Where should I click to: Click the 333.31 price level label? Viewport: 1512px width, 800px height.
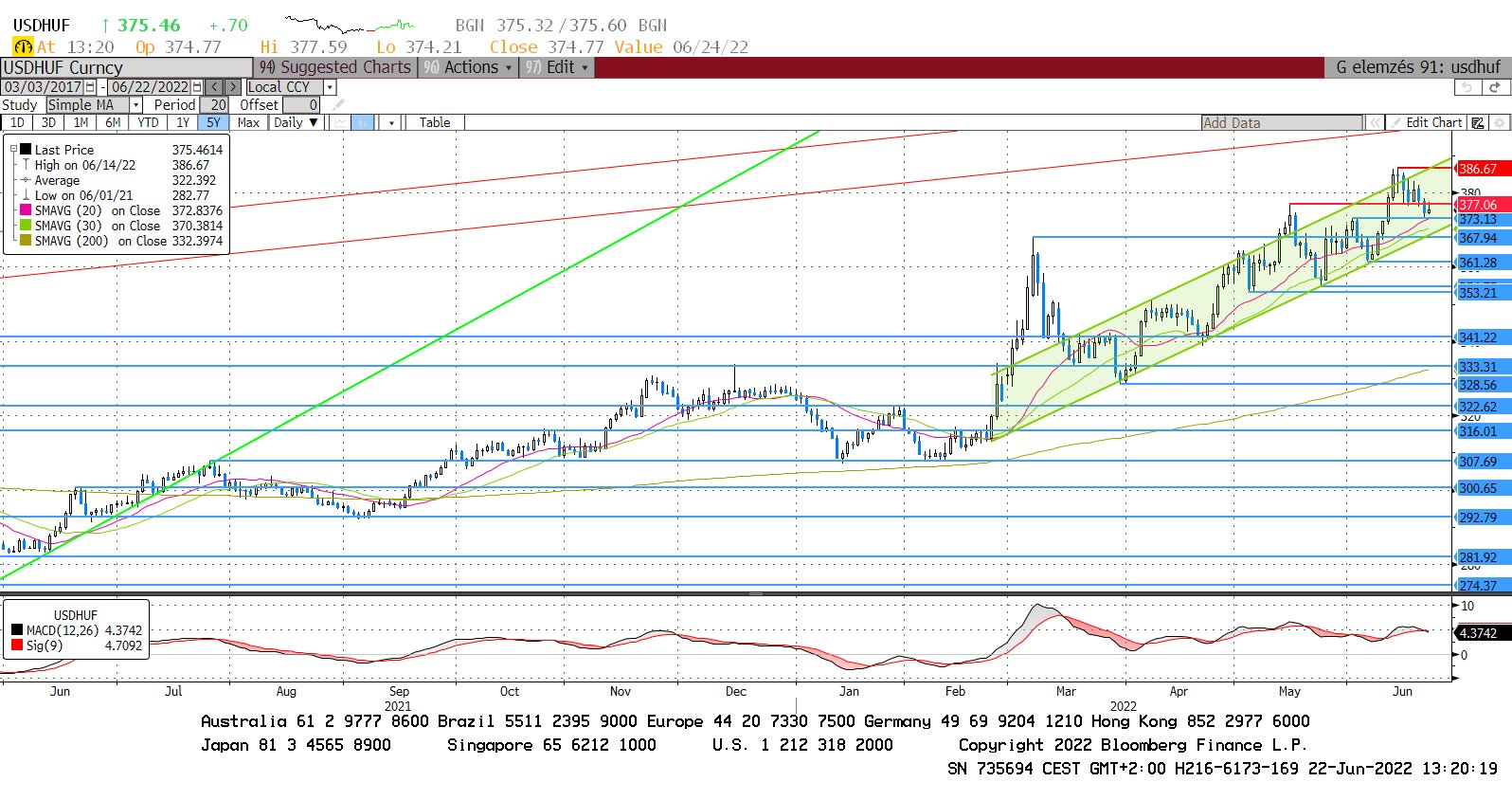coord(1481,367)
